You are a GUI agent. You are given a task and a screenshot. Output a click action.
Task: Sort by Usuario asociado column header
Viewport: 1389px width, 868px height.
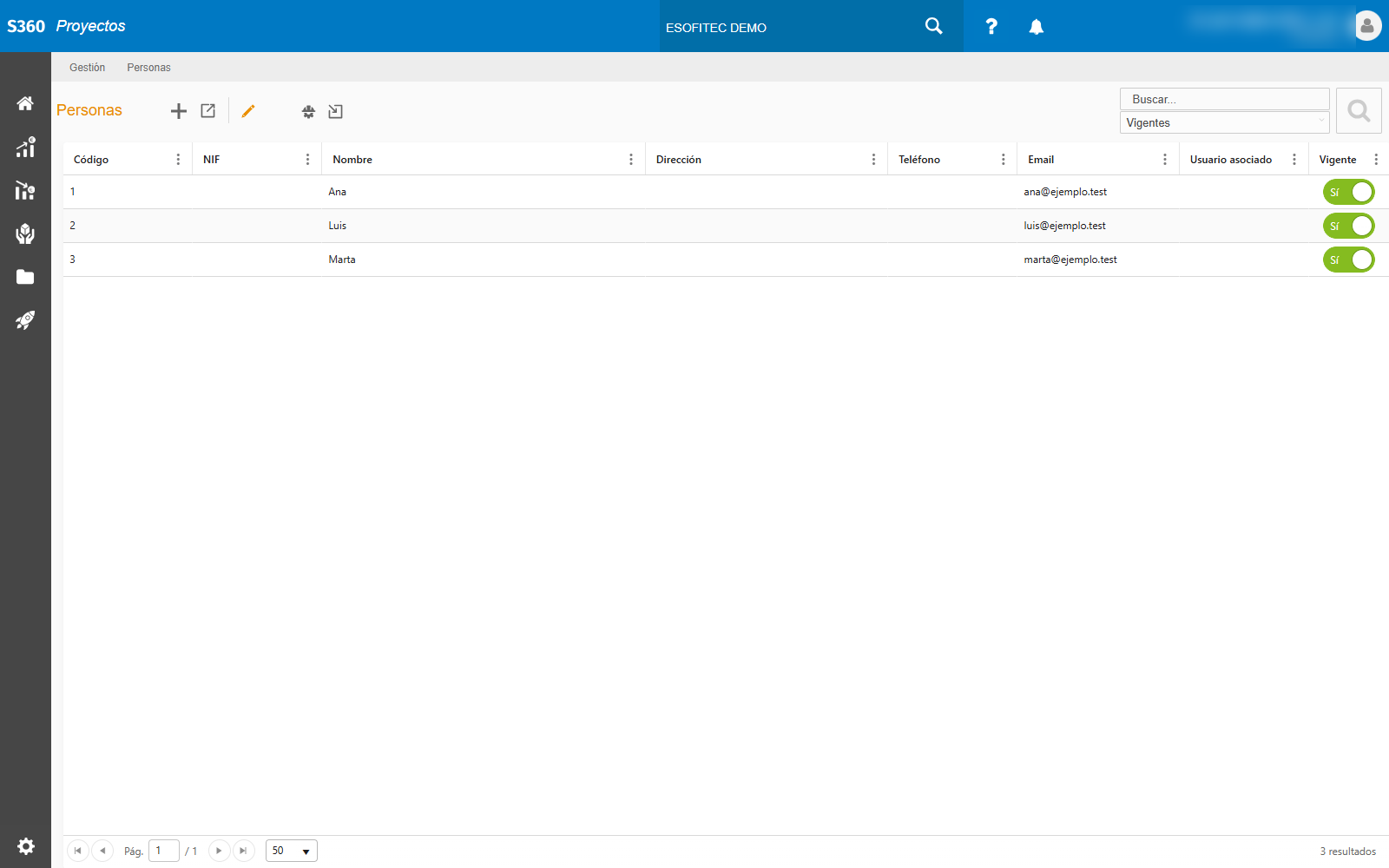pyautogui.click(x=1231, y=160)
